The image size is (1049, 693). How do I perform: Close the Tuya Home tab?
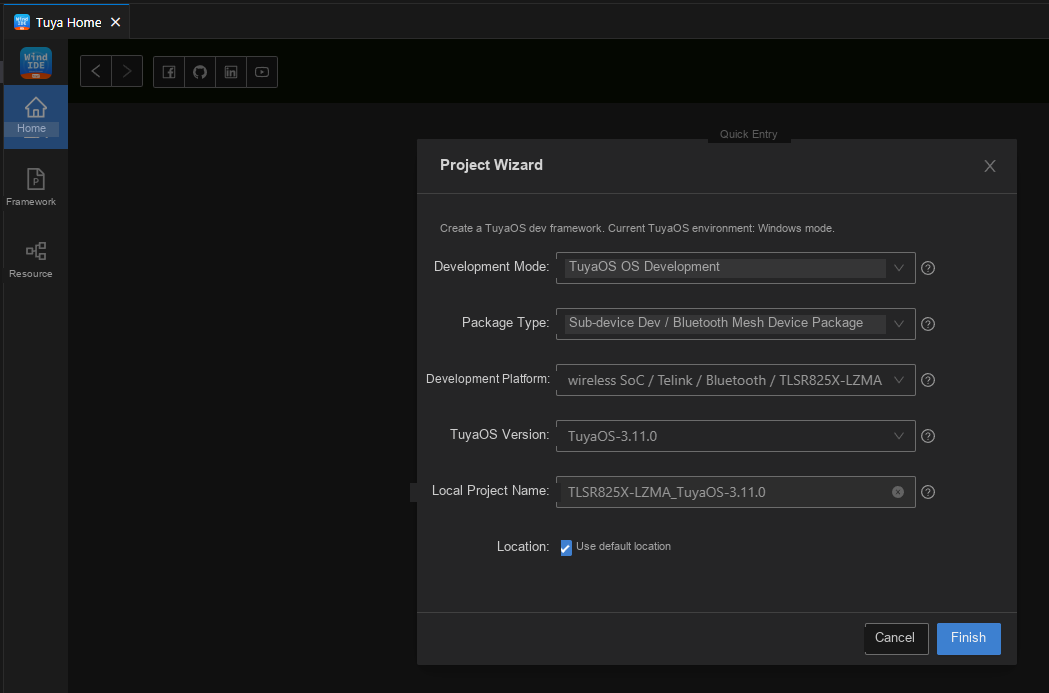(116, 22)
